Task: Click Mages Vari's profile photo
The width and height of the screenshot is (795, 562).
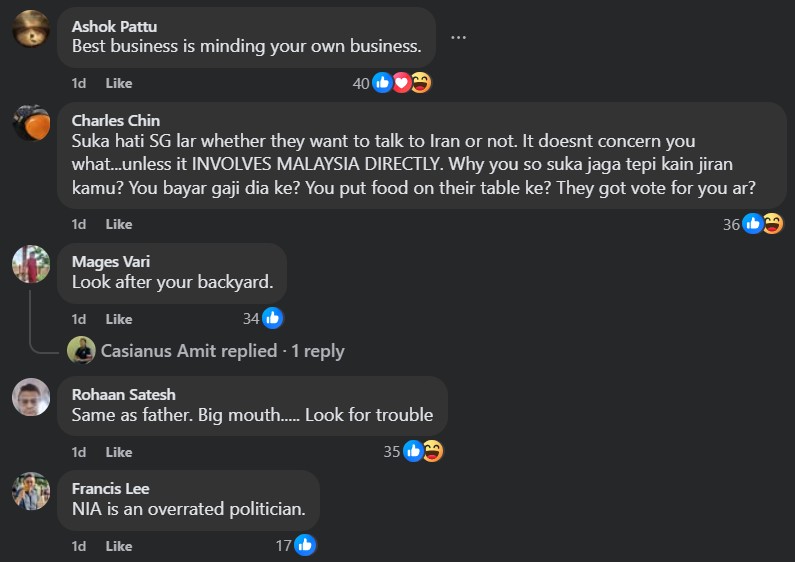Action: click(31, 265)
